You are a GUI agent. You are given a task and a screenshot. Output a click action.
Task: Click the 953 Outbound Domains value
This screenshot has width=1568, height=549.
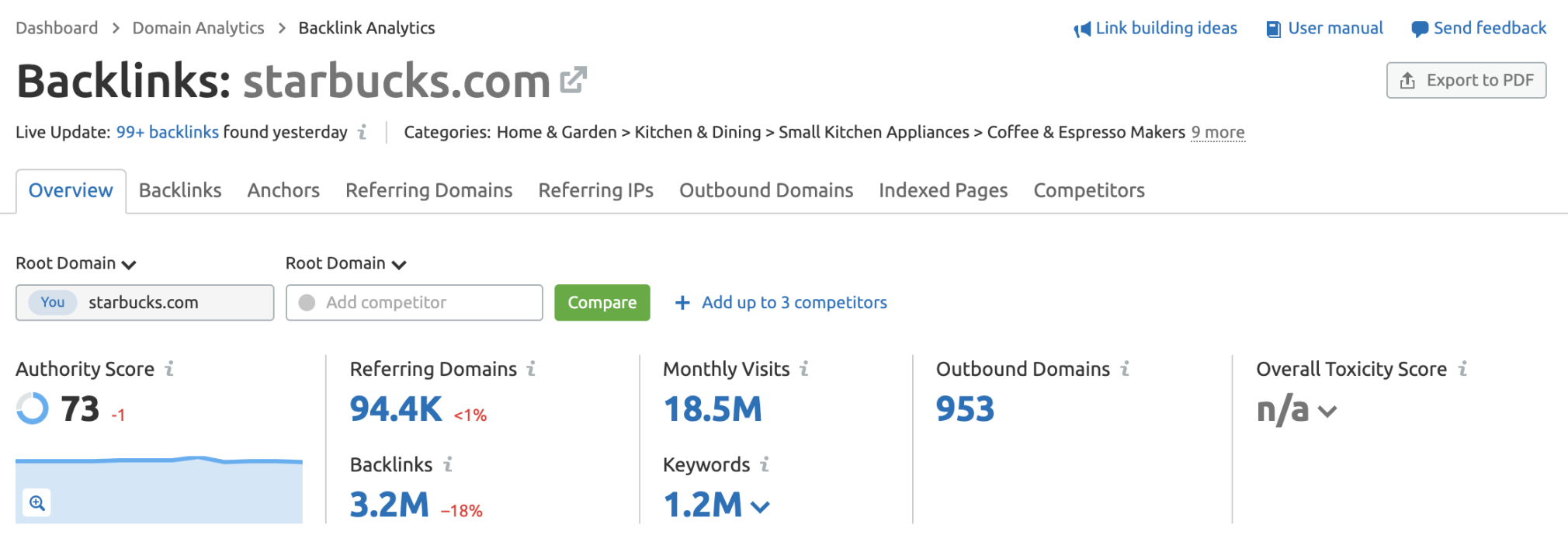(965, 408)
